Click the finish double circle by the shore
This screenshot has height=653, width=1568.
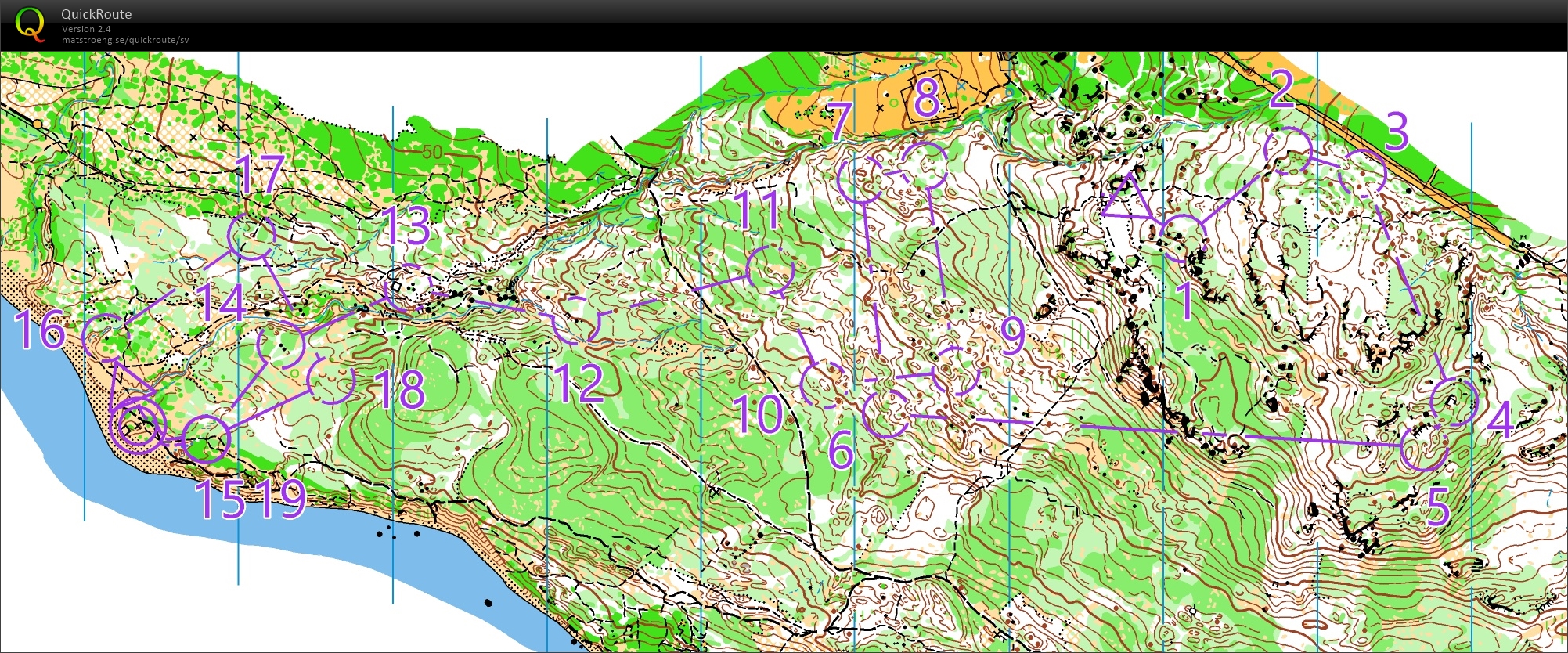pyautogui.click(x=138, y=425)
